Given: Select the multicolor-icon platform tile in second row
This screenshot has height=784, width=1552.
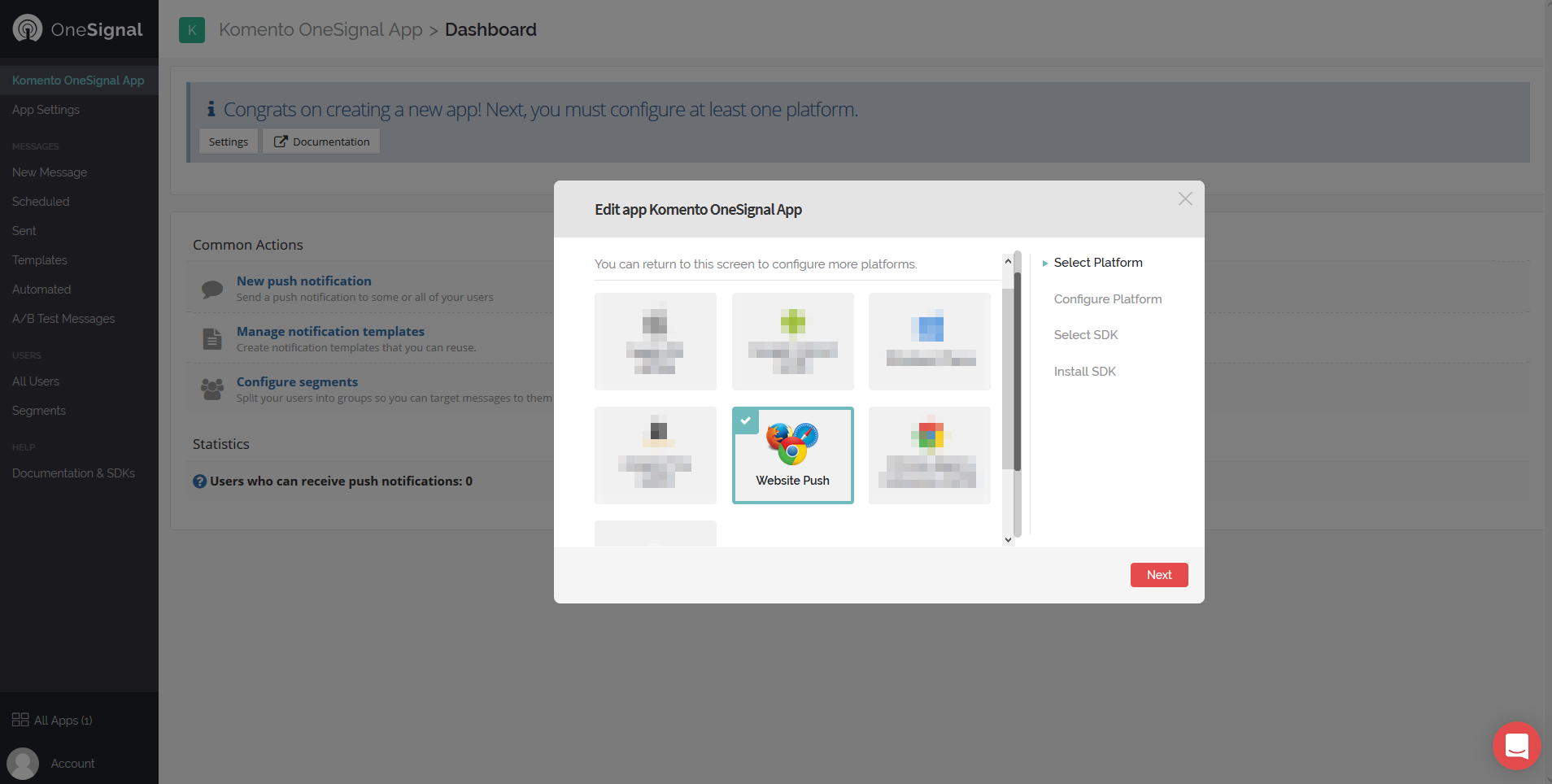Looking at the screenshot, I should 930,455.
